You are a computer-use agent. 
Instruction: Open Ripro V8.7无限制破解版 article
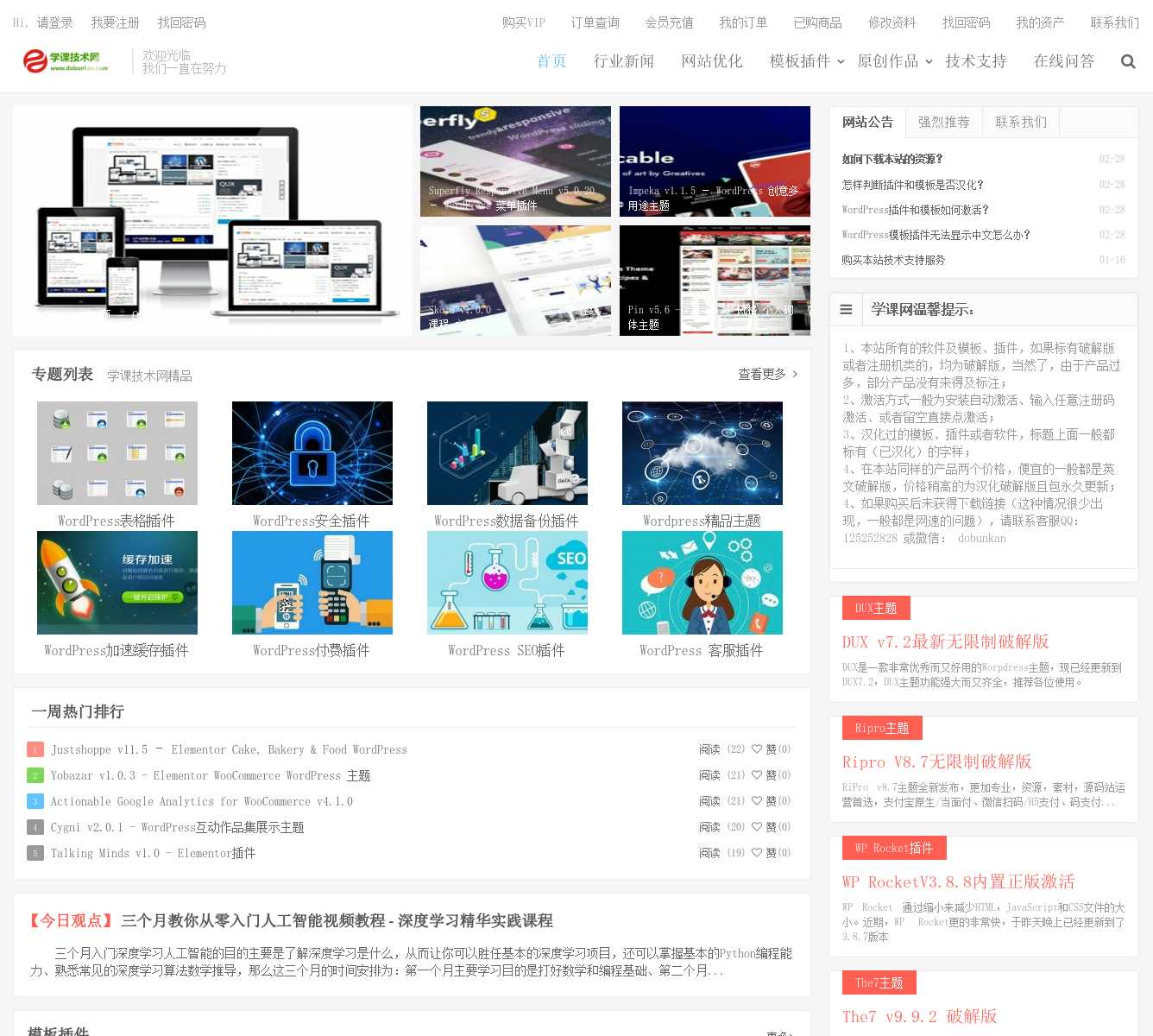937,761
